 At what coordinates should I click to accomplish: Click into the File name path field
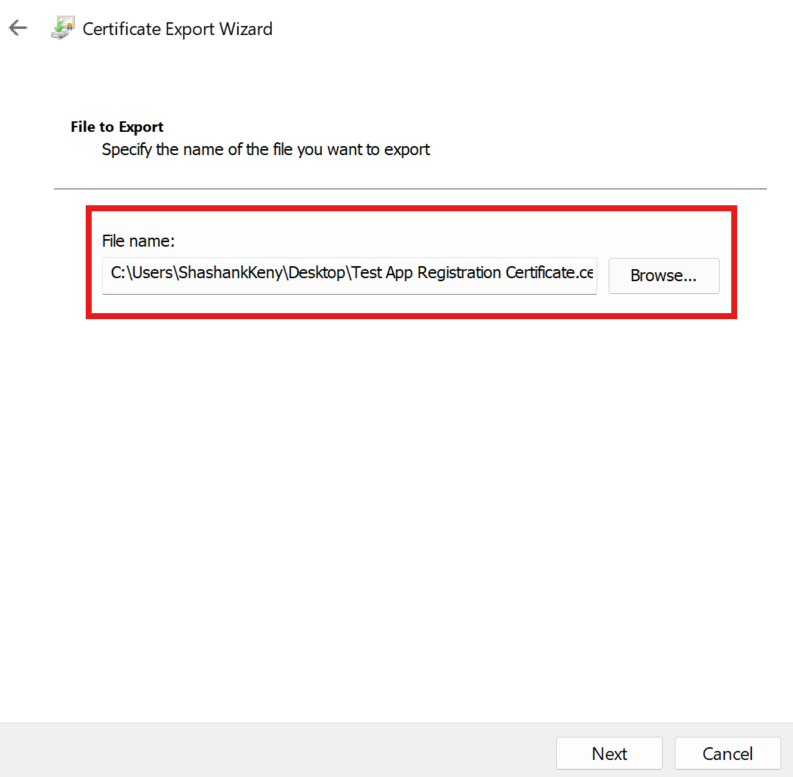[349, 275]
